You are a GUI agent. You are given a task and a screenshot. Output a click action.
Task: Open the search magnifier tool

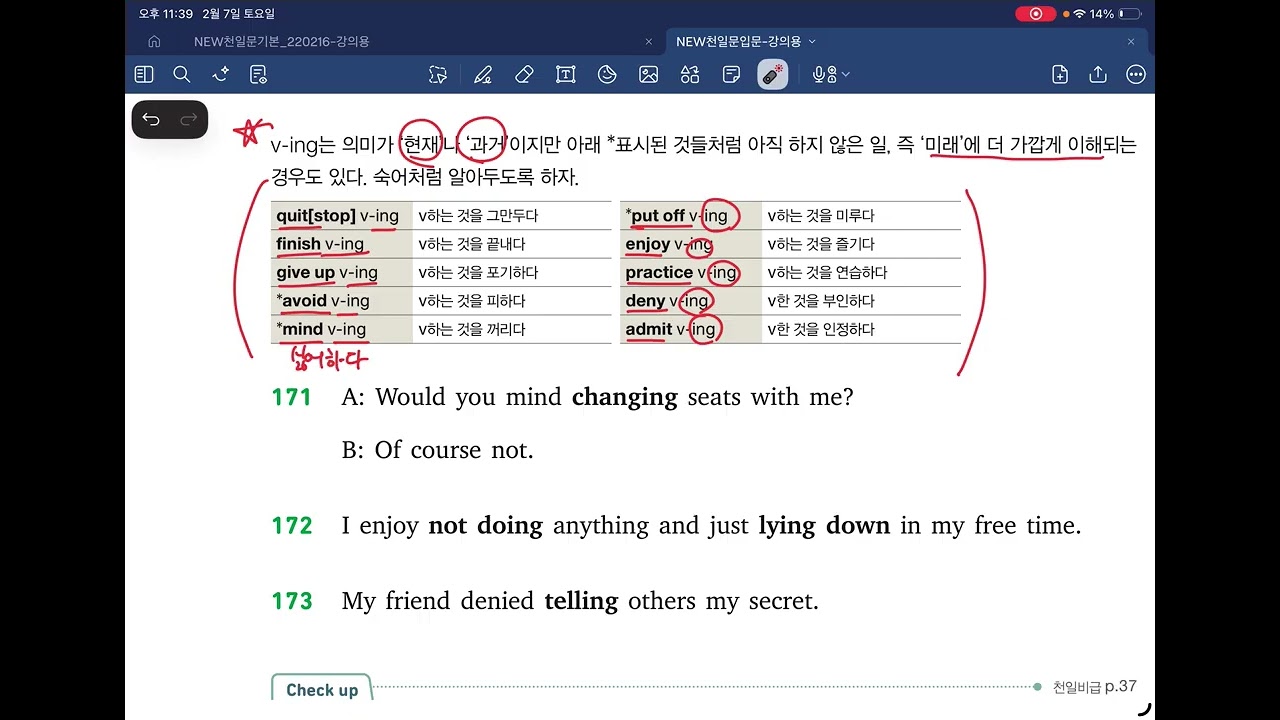pos(181,74)
